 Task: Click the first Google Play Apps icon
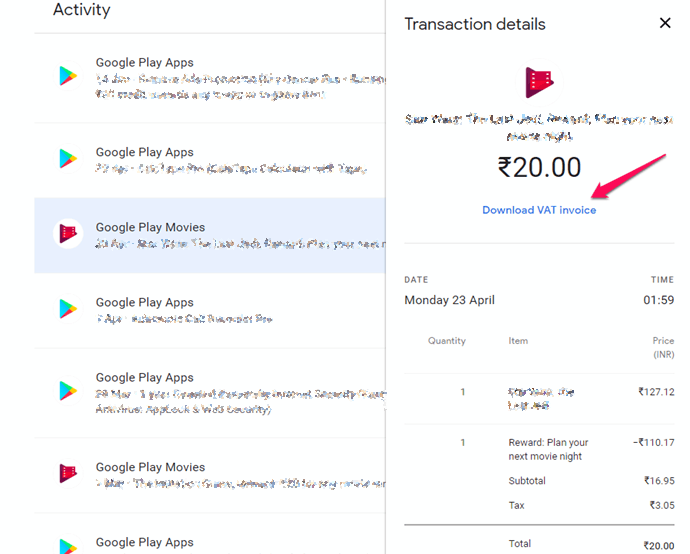pyautogui.click(x=68, y=76)
